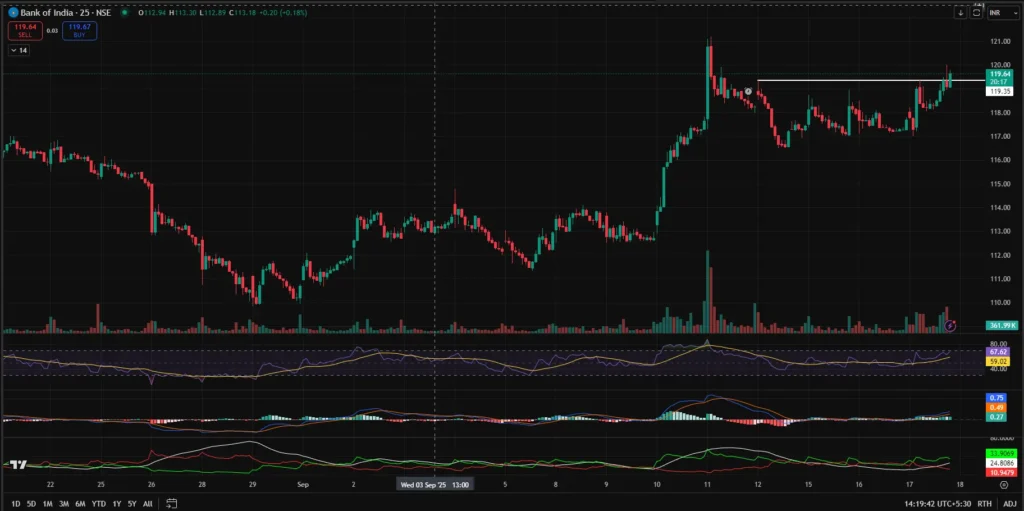This screenshot has height=511, width=1024.
Task: Click the Bank of India symbol logo
Action: tap(12, 12)
